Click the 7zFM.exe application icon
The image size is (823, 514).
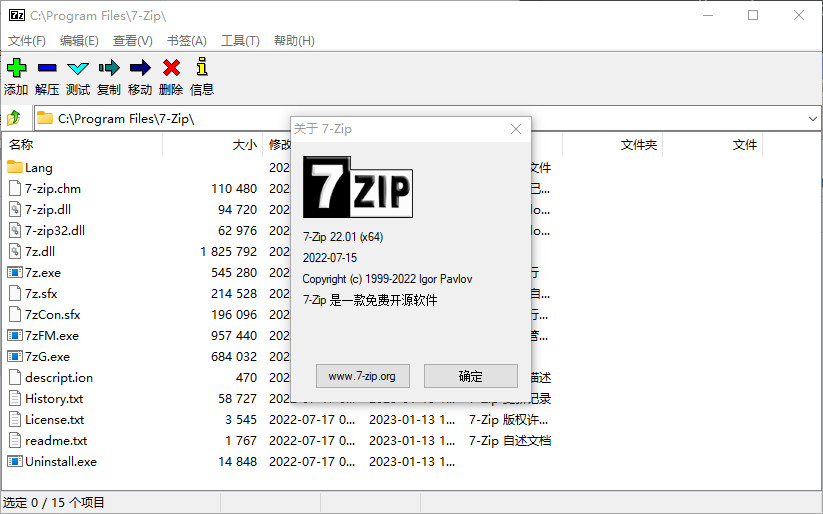[x=15, y=335]
